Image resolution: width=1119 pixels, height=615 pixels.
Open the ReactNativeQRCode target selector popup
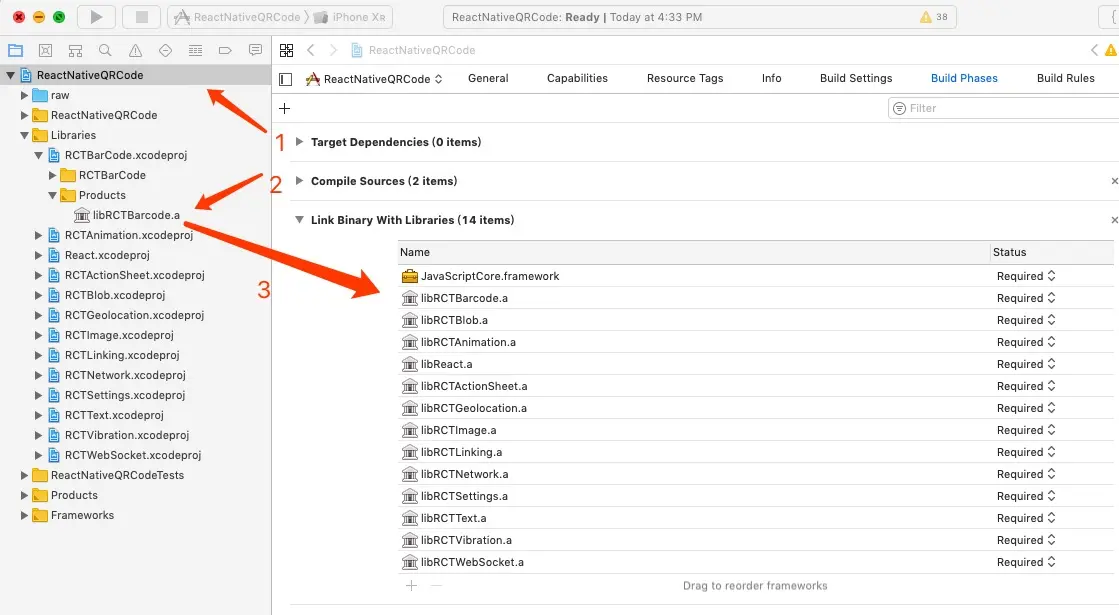pyautogui.click(x=375, y=79)
